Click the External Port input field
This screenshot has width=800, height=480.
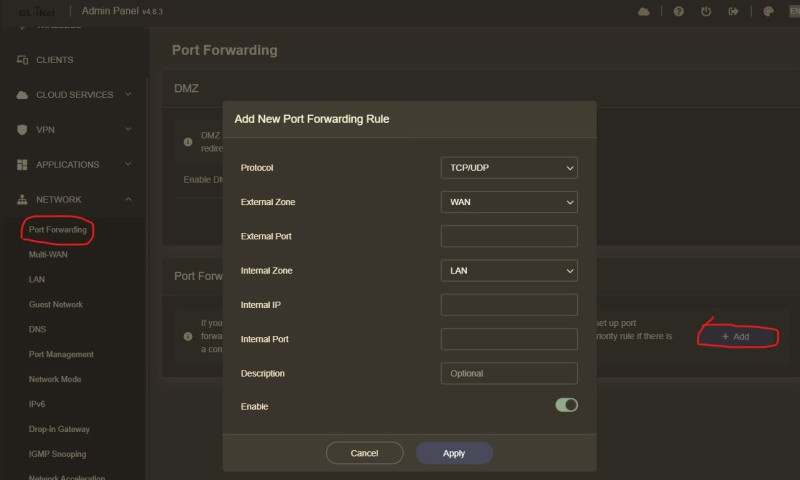[509, 236]
